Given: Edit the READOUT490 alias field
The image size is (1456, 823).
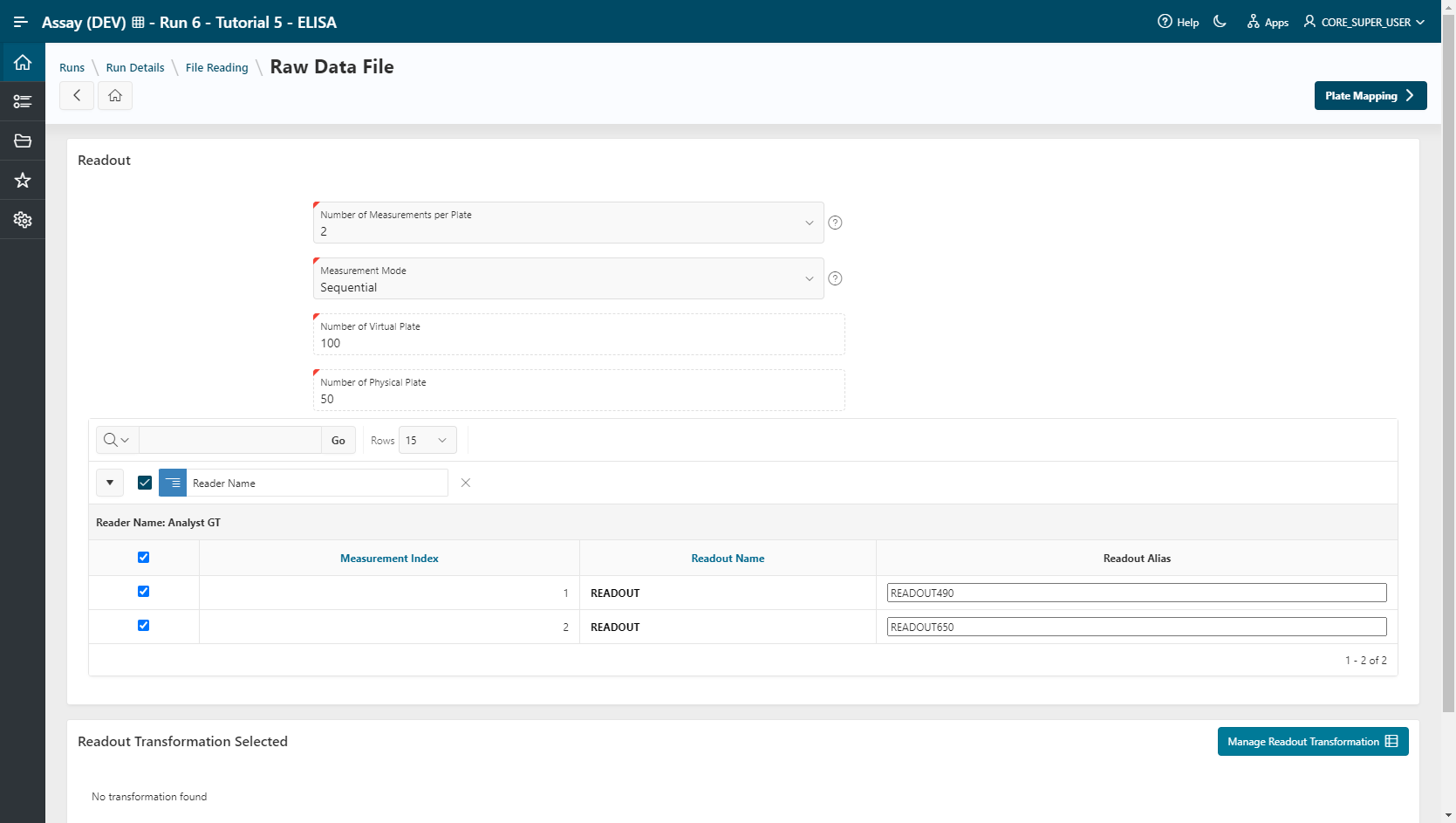Looking at the screenshot, I should (1137, 593).
